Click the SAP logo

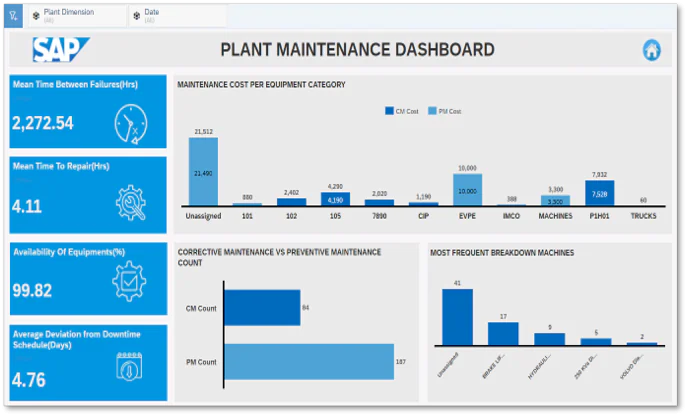click(x=60, y=50)
